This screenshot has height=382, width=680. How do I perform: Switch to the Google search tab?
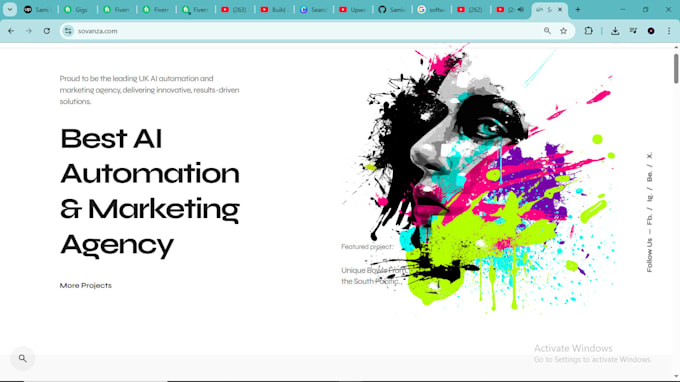coord(432,9)
